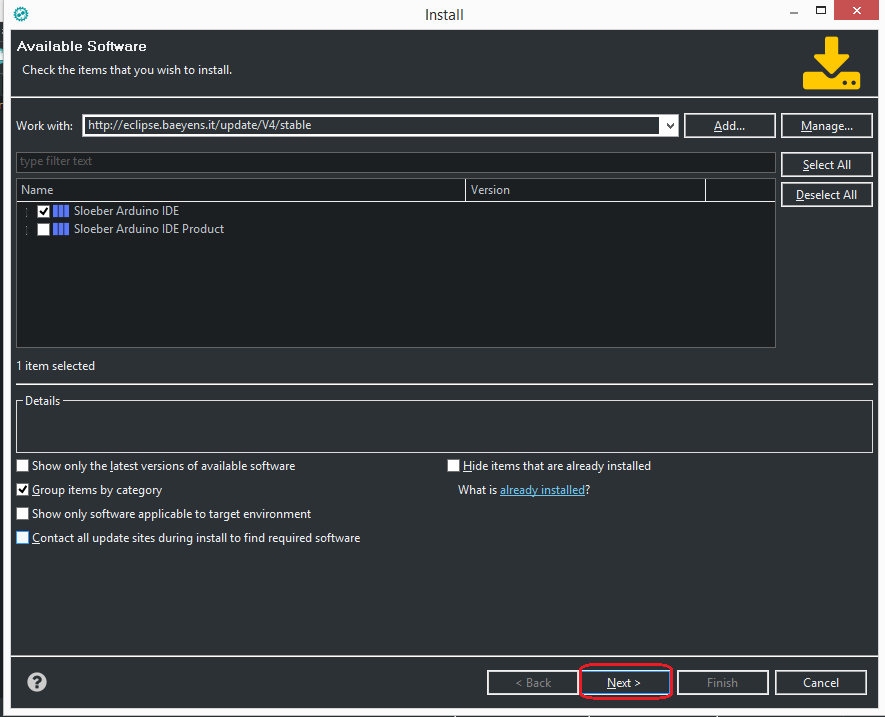Click the Eclipse gear icon in title bar
Image resolution: width=885 pixels, height=717 pixels.
tap(21, 14)
